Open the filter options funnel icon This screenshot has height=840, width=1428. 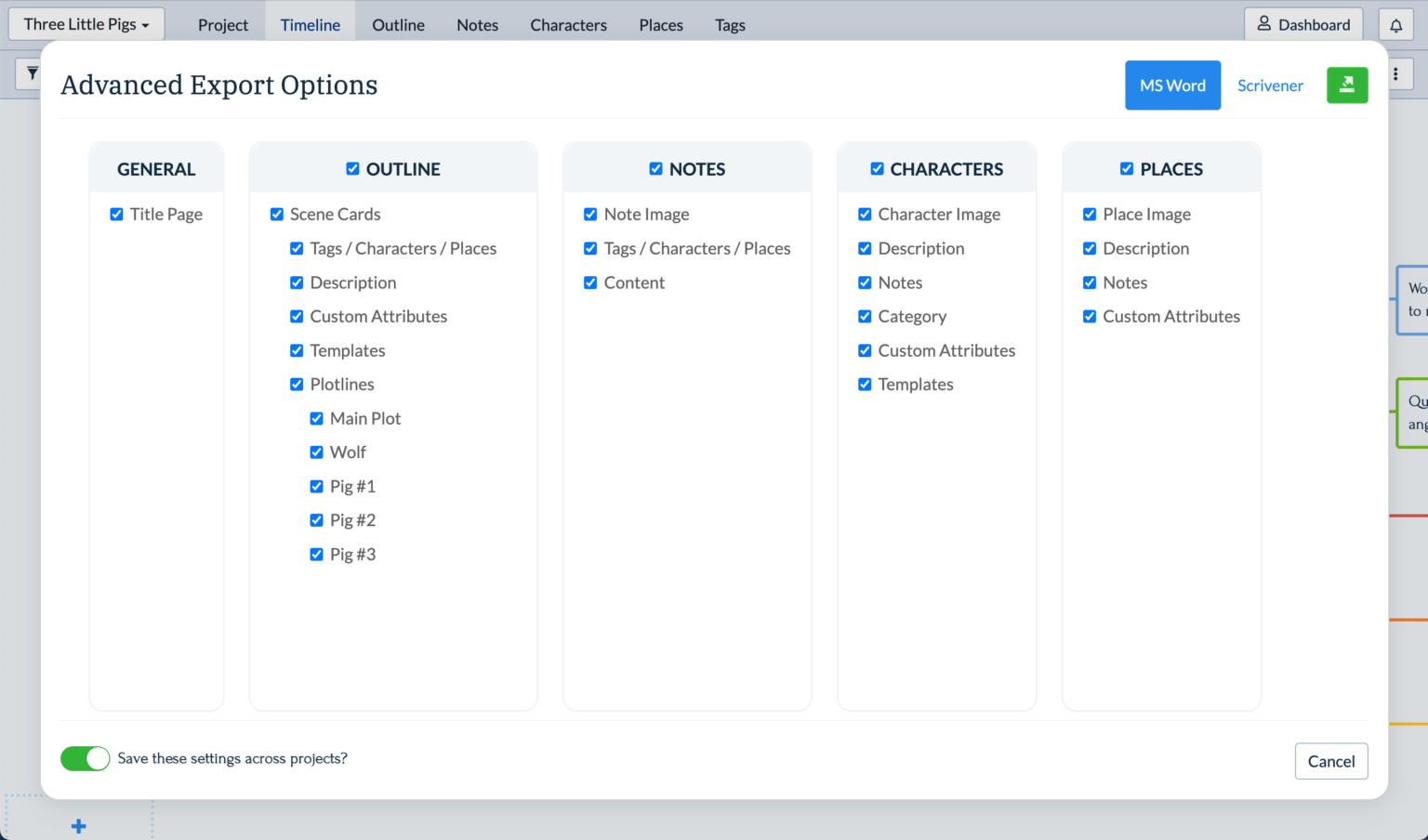point(33,72)
